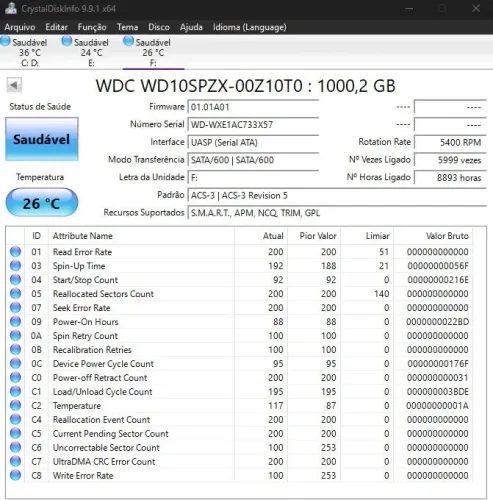Click the status icon of Write Error Rate
This screenshot has width=493, height=500.
(x=15, y=476)
